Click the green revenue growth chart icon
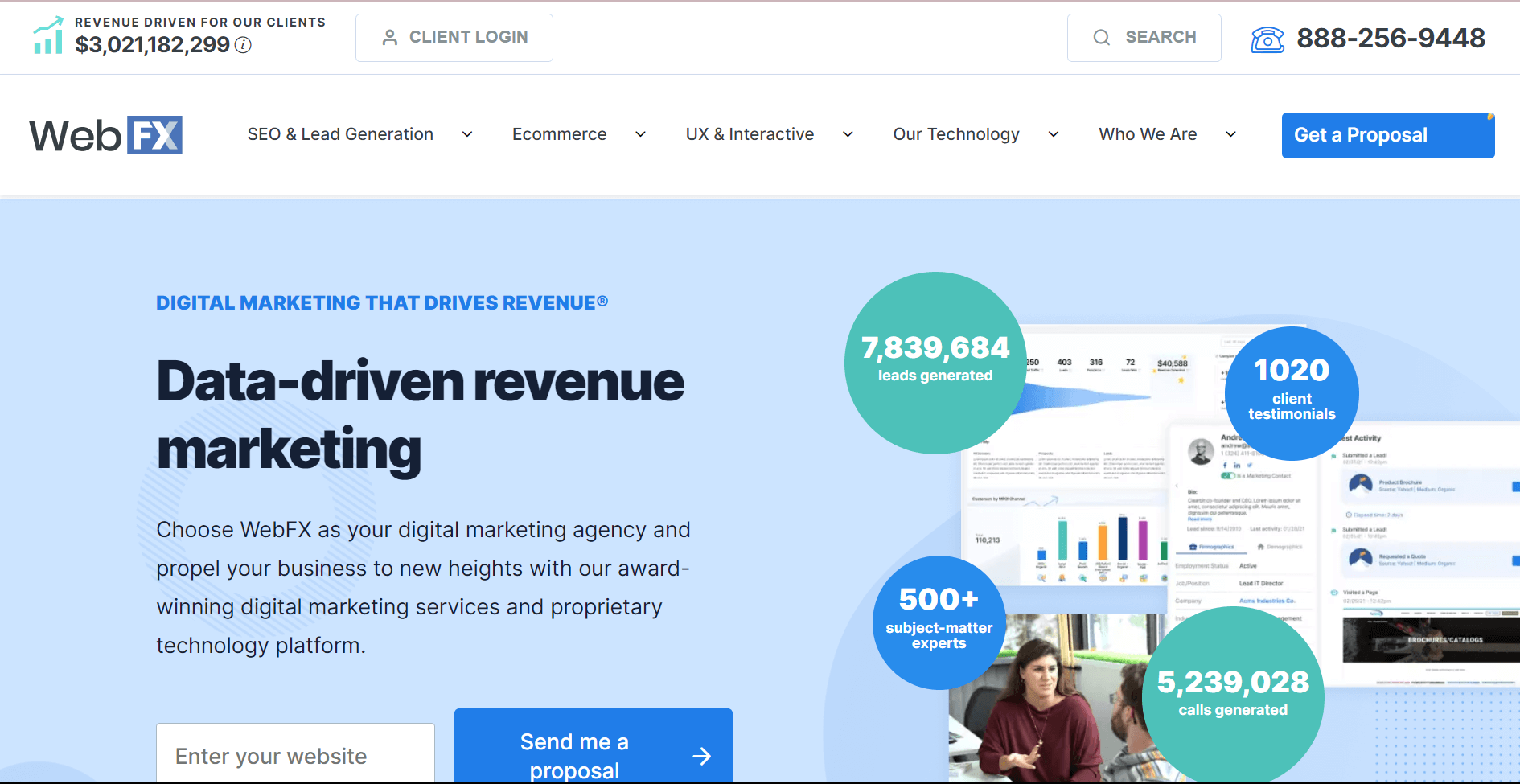Screen dimensions: 1520x784 (48, 36)
